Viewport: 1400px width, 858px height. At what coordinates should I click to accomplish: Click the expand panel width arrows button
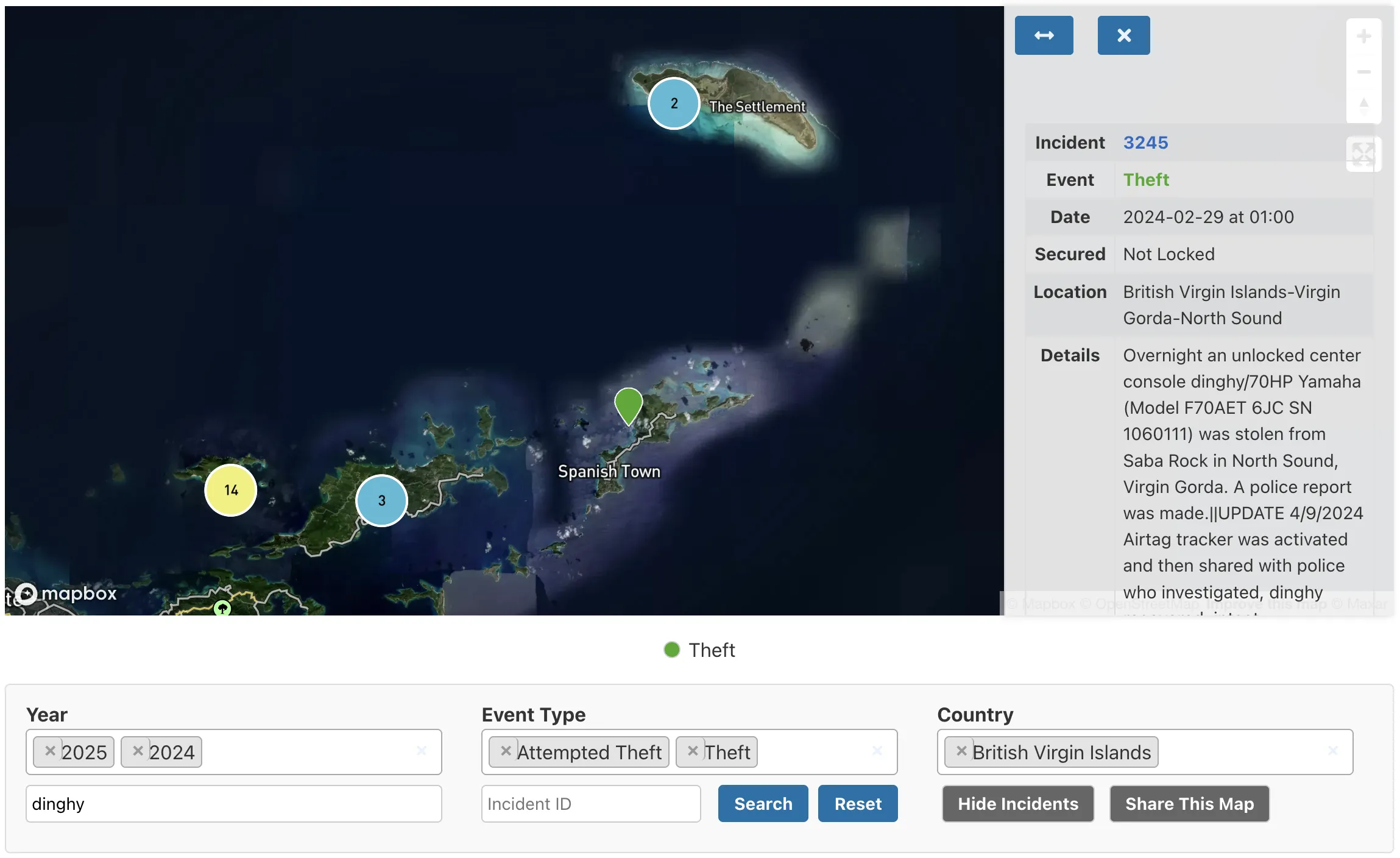coord(1044,35)
